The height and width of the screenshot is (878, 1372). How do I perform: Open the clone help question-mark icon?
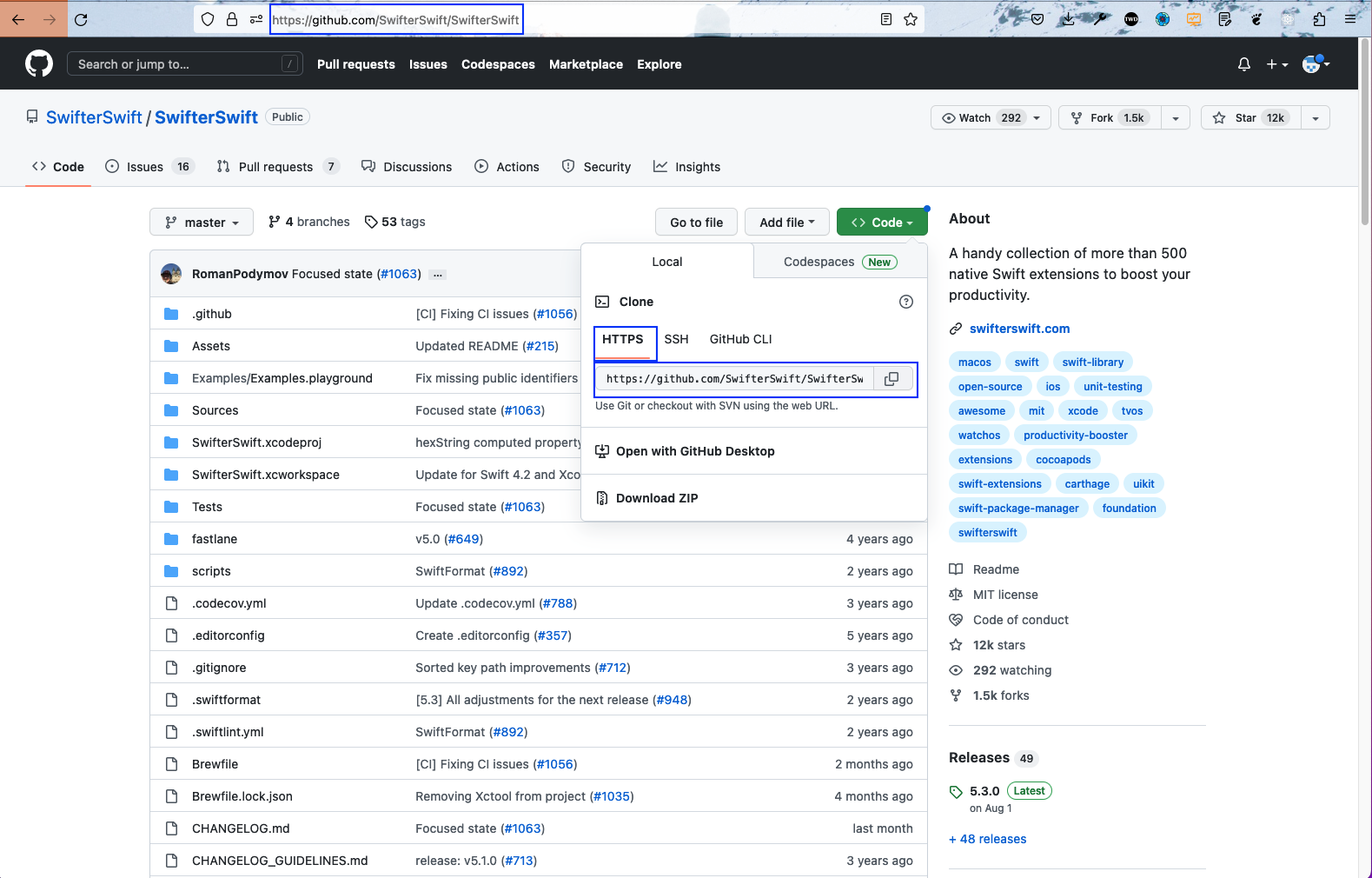906,302
